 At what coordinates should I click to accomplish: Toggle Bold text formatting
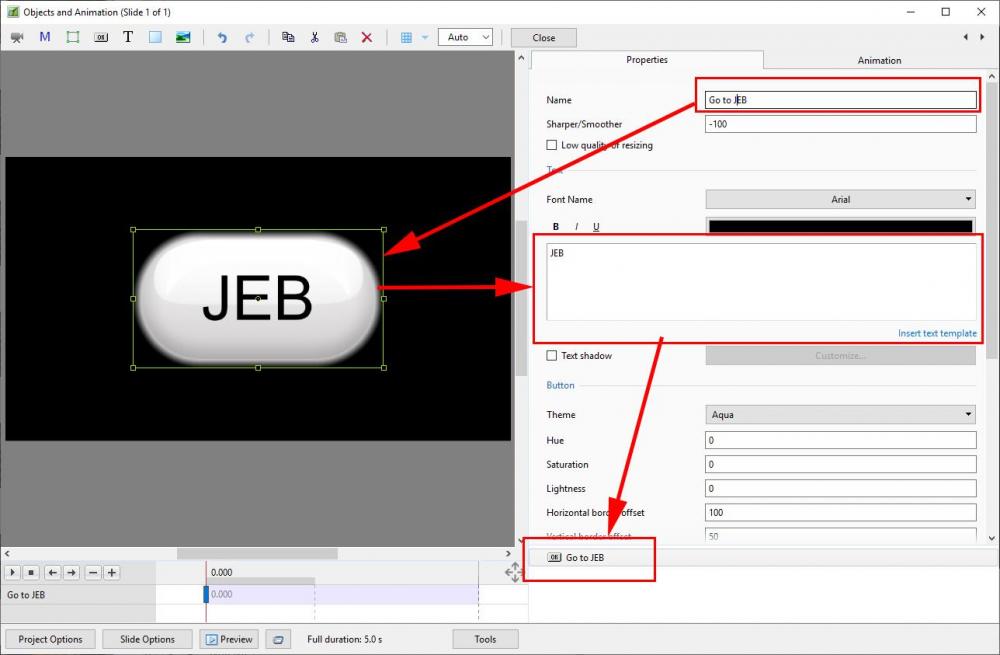tap(556, 227)
